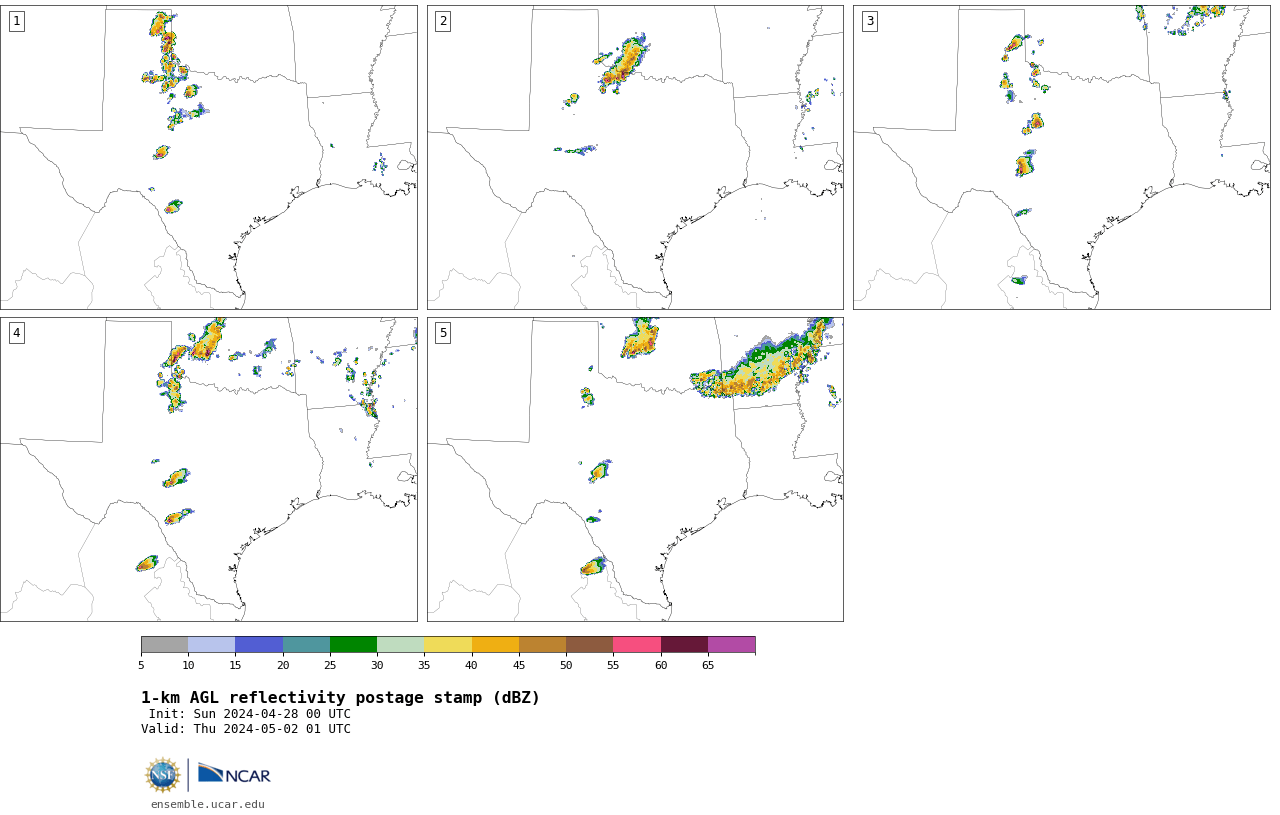Open the ensemble.ucar.edu link
The image size is (1280, 815).
[x=208, y=804]
